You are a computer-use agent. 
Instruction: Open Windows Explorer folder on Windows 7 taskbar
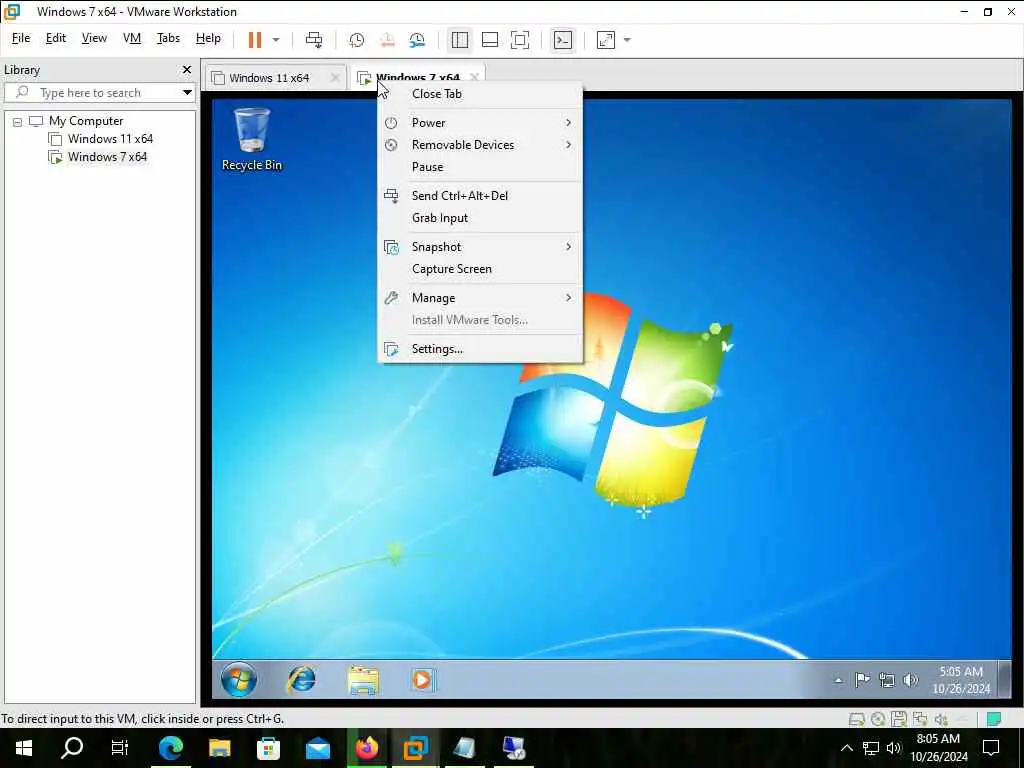pos(363,680)
